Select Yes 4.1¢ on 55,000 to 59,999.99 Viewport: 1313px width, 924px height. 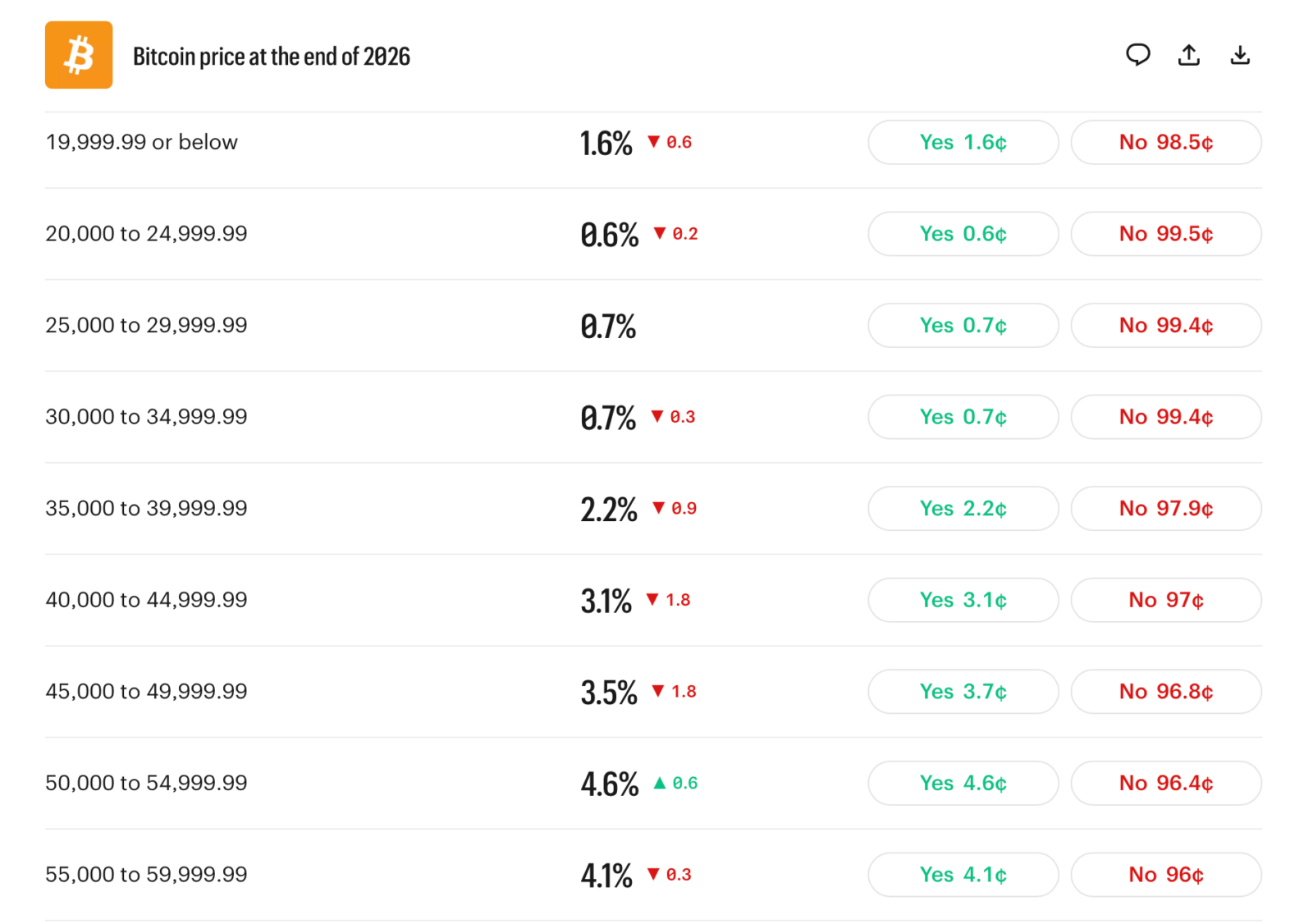point(963,874)
